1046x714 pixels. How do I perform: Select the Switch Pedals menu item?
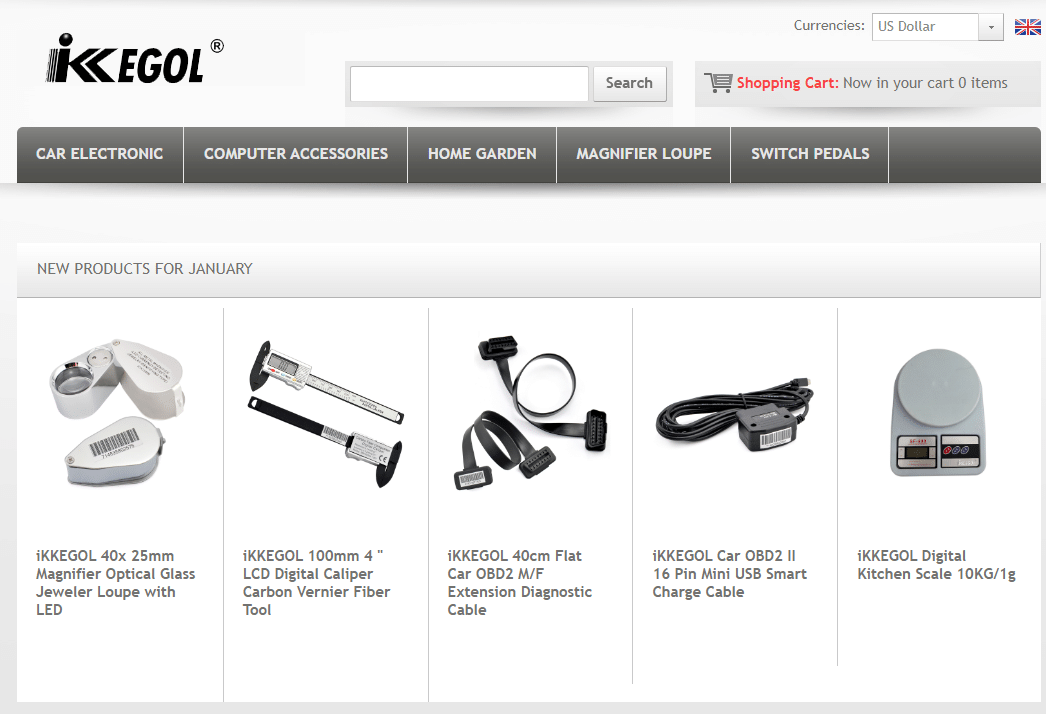pos(810,154)
